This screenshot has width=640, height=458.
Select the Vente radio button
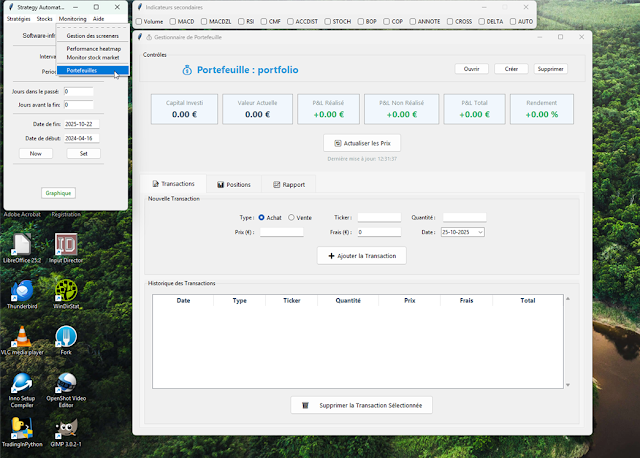[292, 217]
